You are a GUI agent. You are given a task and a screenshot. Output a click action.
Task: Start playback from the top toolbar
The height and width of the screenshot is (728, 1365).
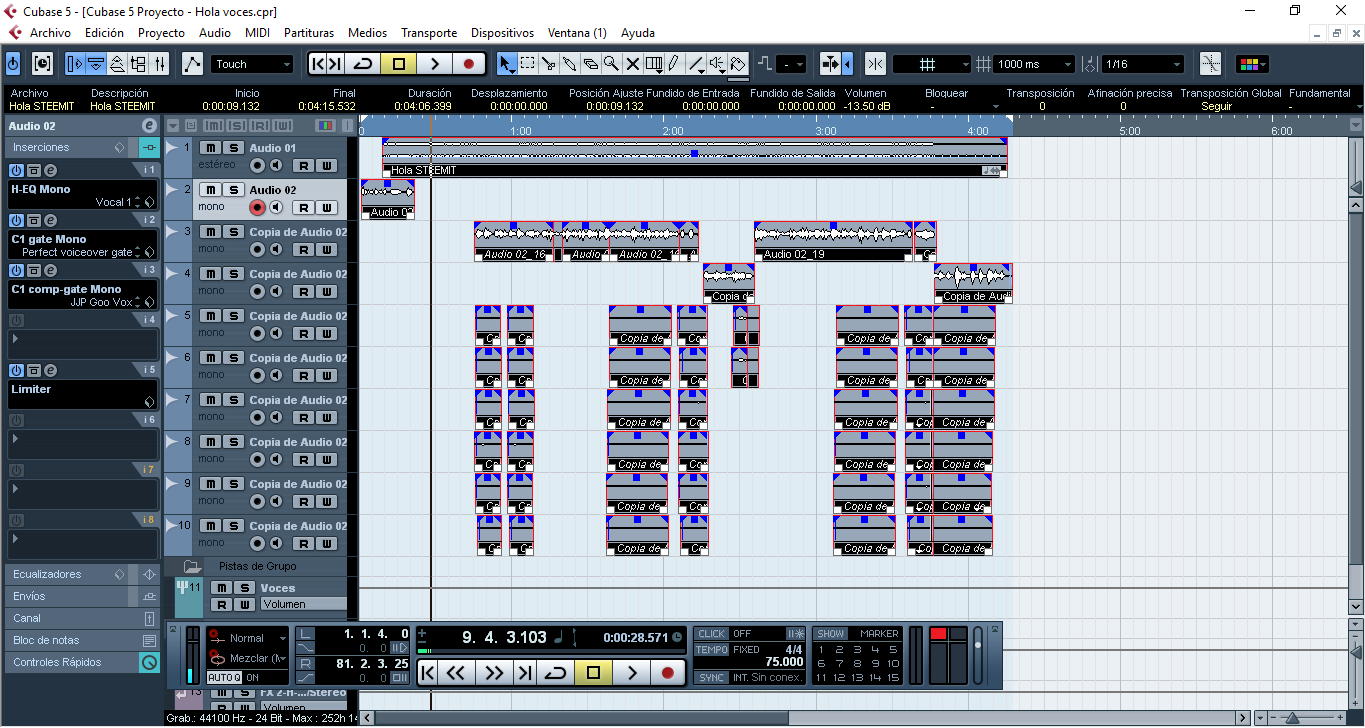(434, 64)
